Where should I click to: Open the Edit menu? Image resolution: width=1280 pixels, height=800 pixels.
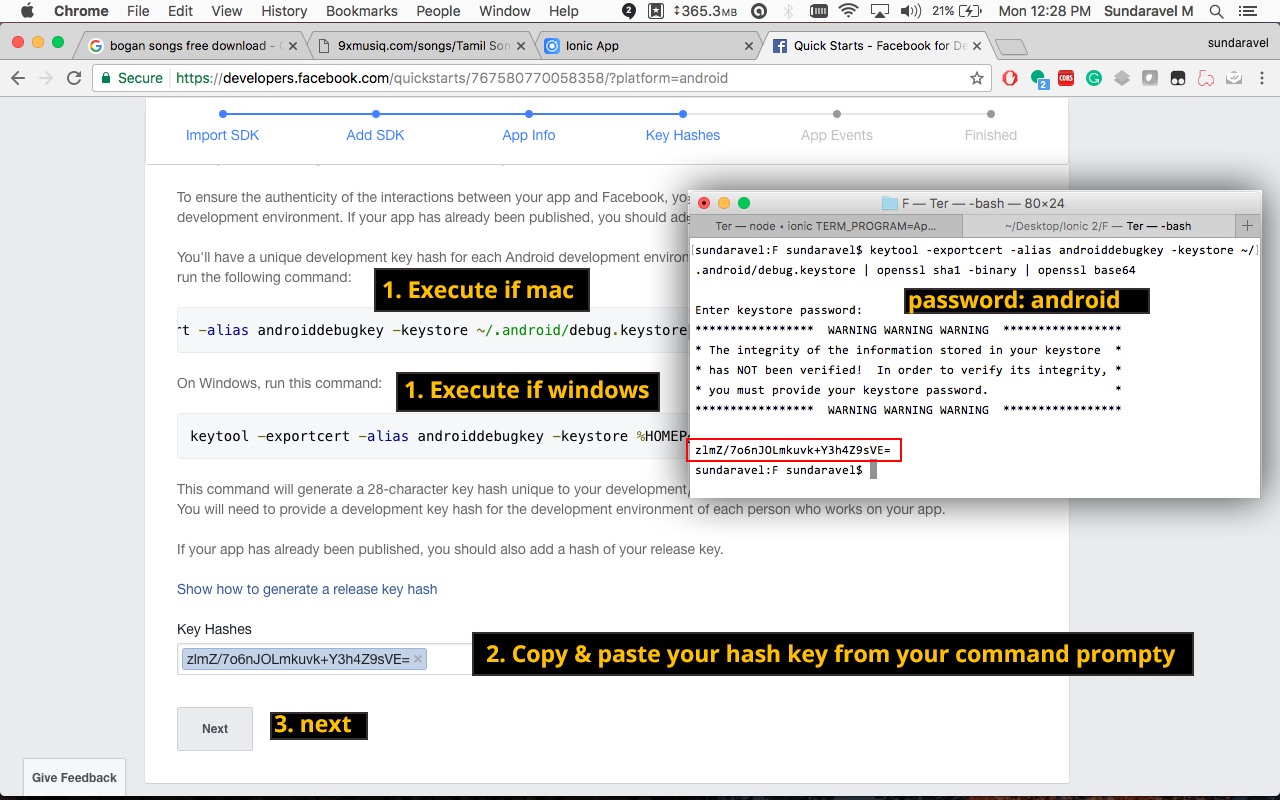[180, 11]
